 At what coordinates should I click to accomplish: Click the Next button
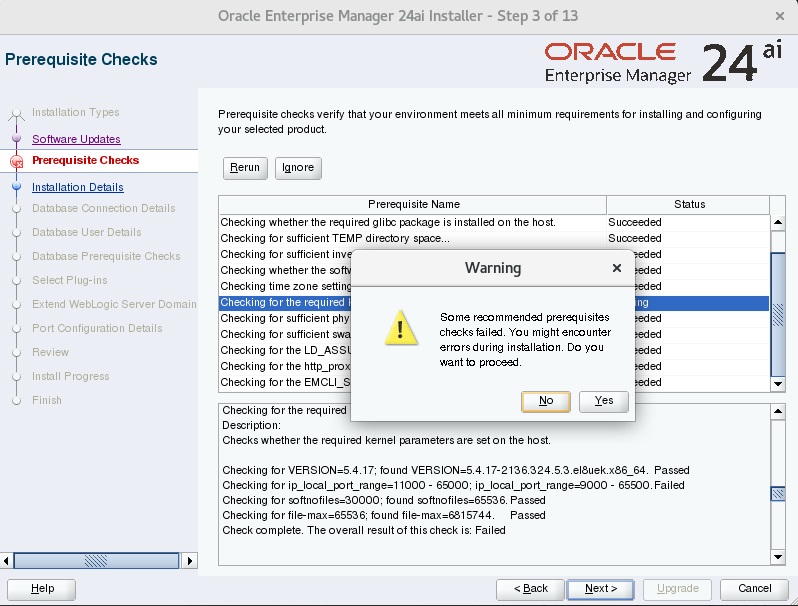click(x=601, y=589)
